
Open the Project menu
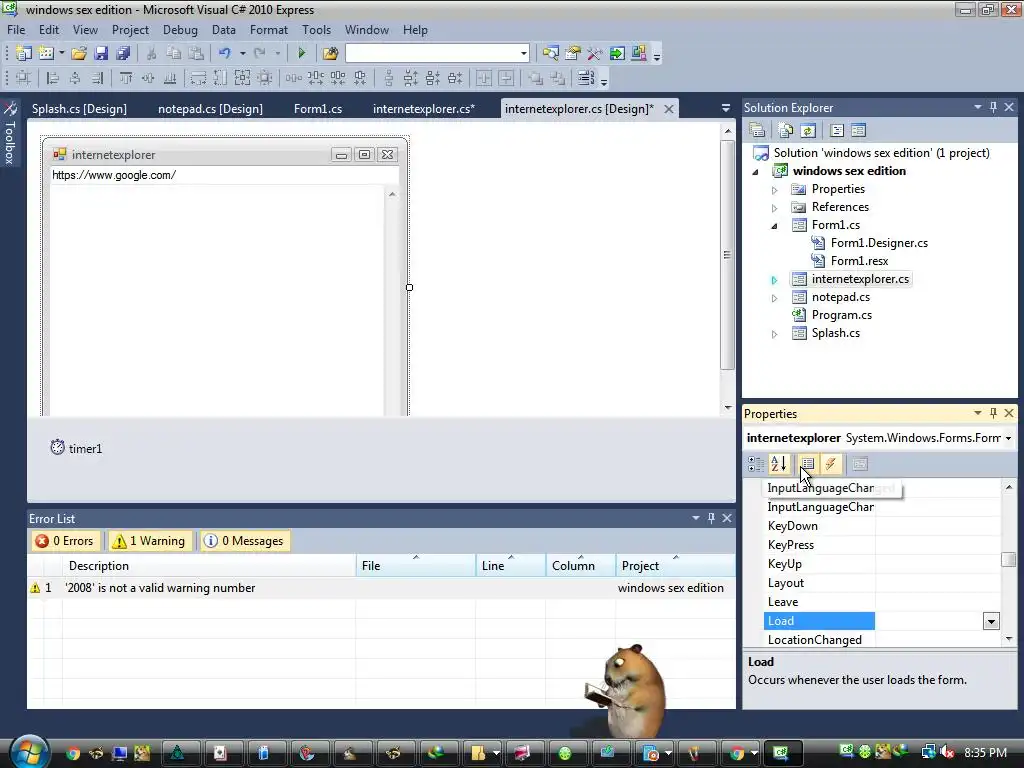point(130,30)
